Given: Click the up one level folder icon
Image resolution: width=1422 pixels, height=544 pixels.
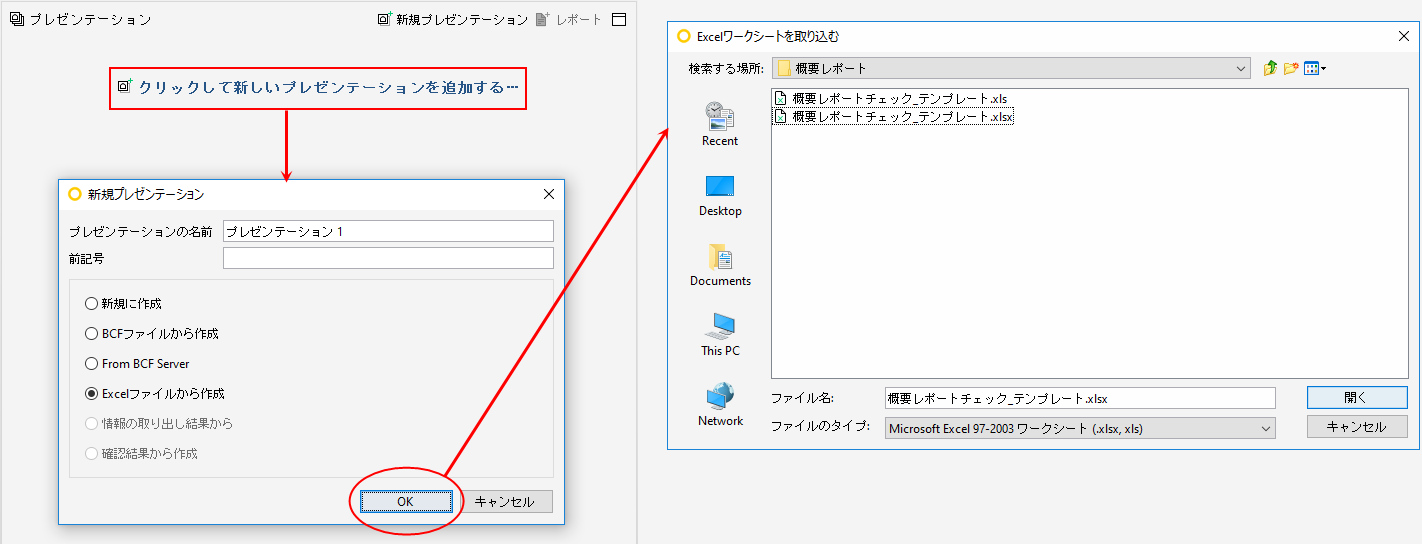Looking at the screenshot, I should pyautogui.click(x=1270, y=68).
